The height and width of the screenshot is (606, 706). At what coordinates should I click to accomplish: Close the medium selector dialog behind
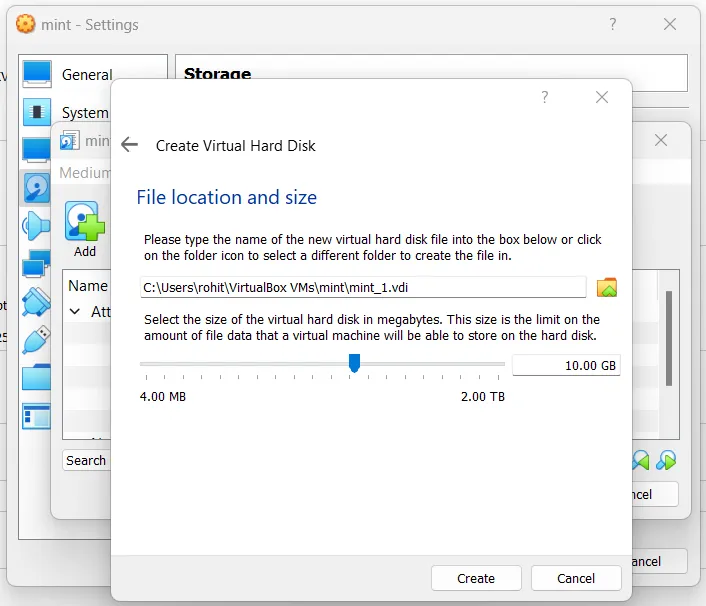(661, 140)
